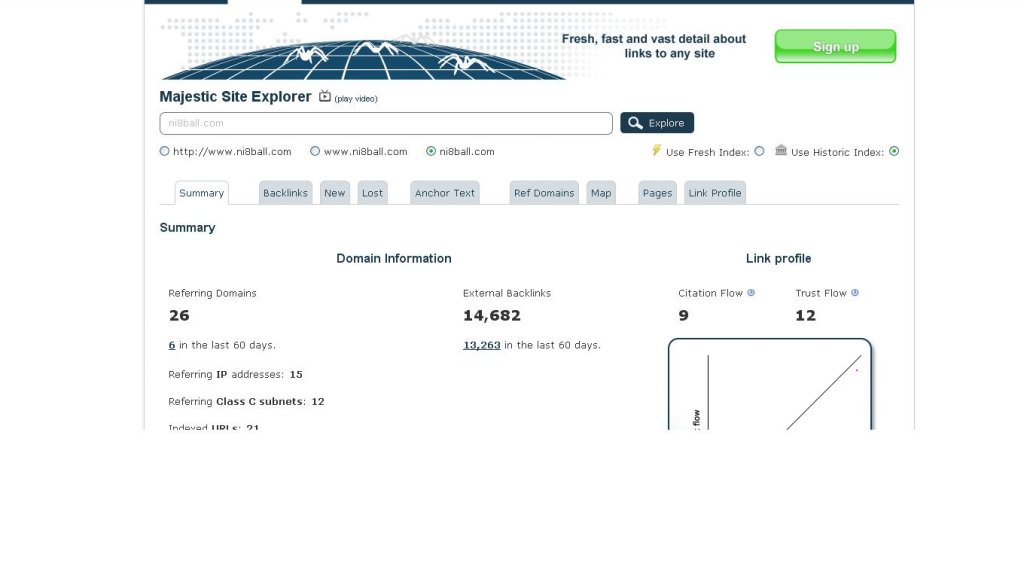
Task: Open the Lost tab
Action: (372, 193)
